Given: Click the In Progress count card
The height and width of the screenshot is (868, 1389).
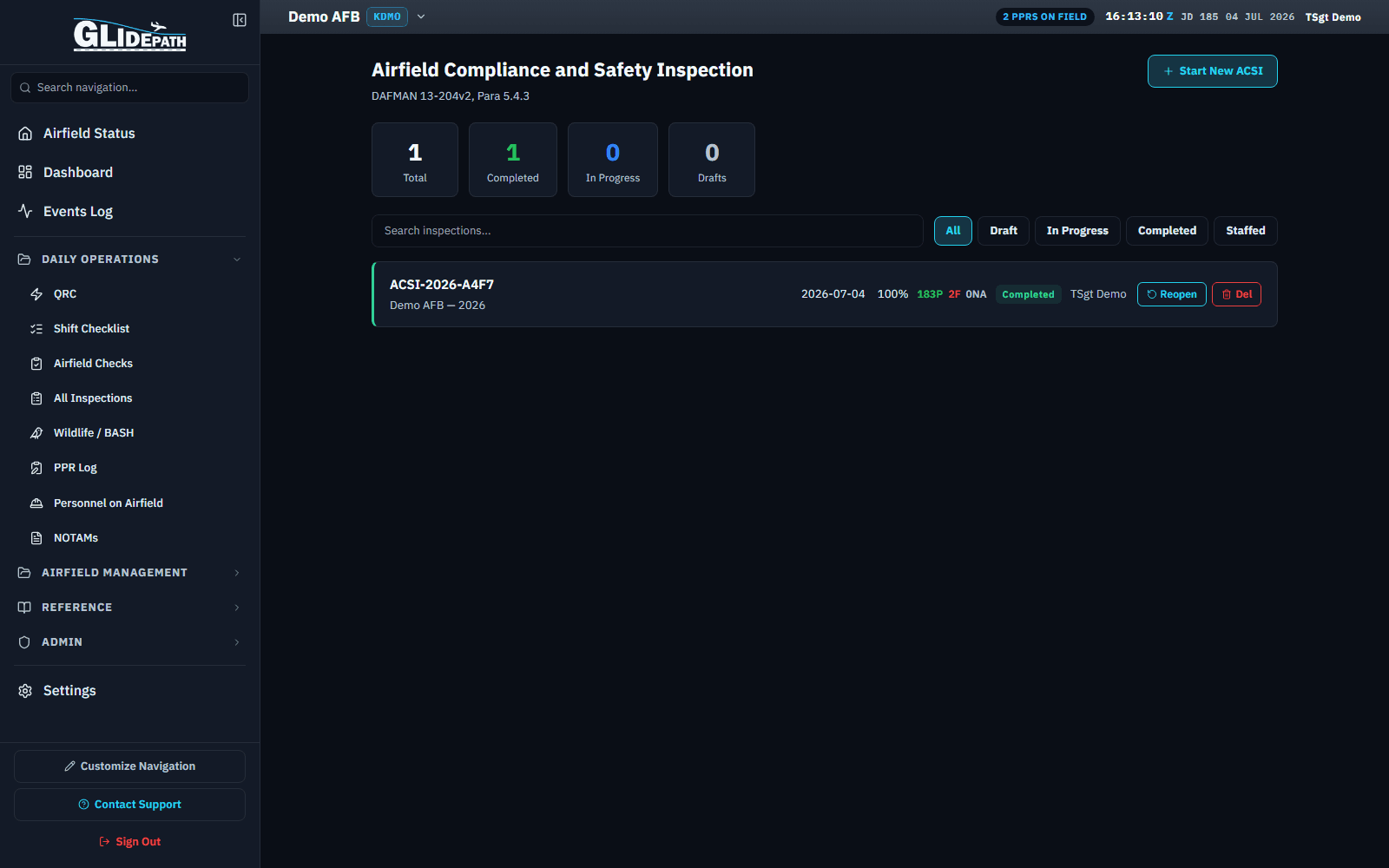Looking at the screenshot, I should point(613,160).
